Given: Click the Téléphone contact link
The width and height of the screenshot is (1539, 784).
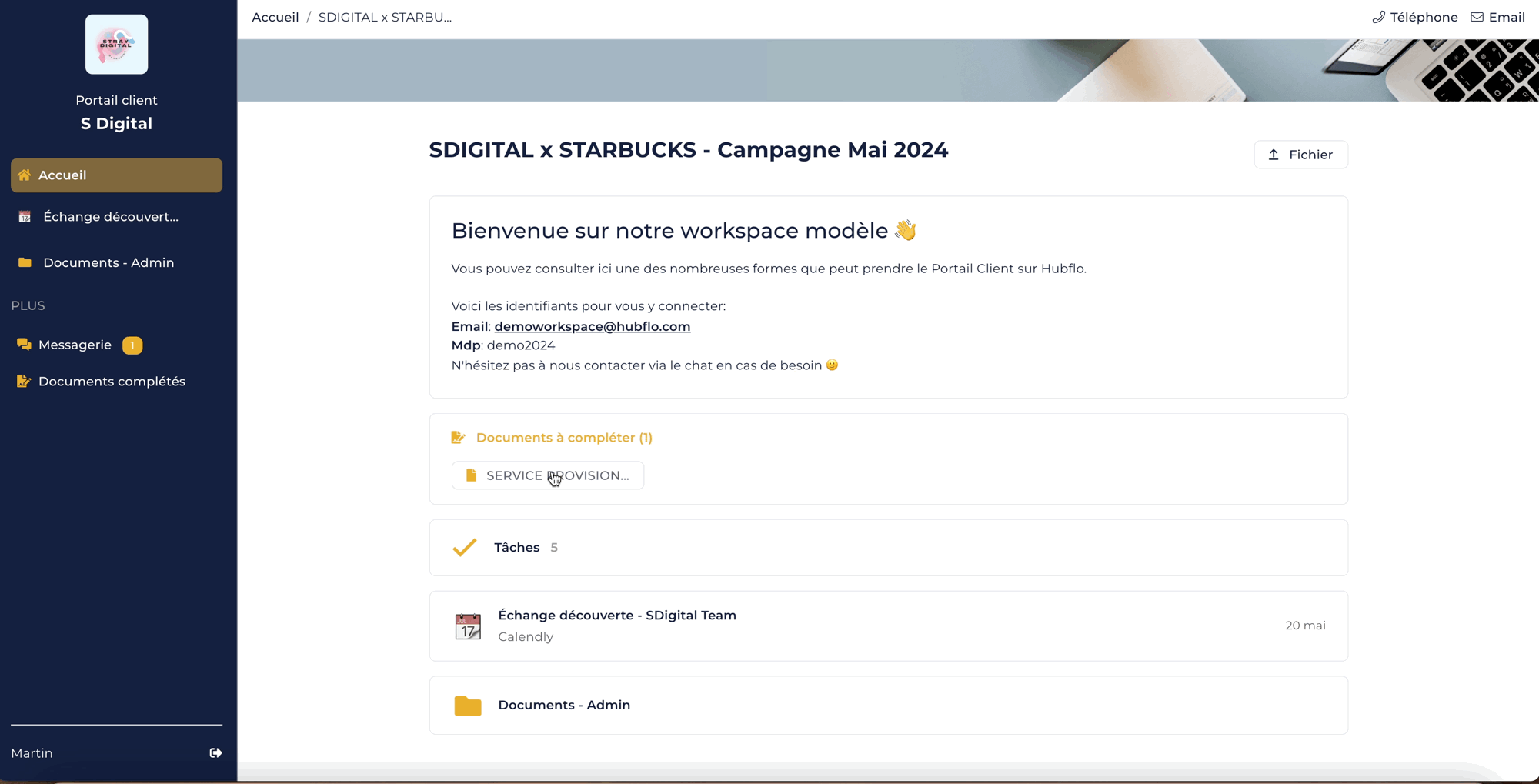Looking at the screenshot, I should click(x=1415, y=18).
